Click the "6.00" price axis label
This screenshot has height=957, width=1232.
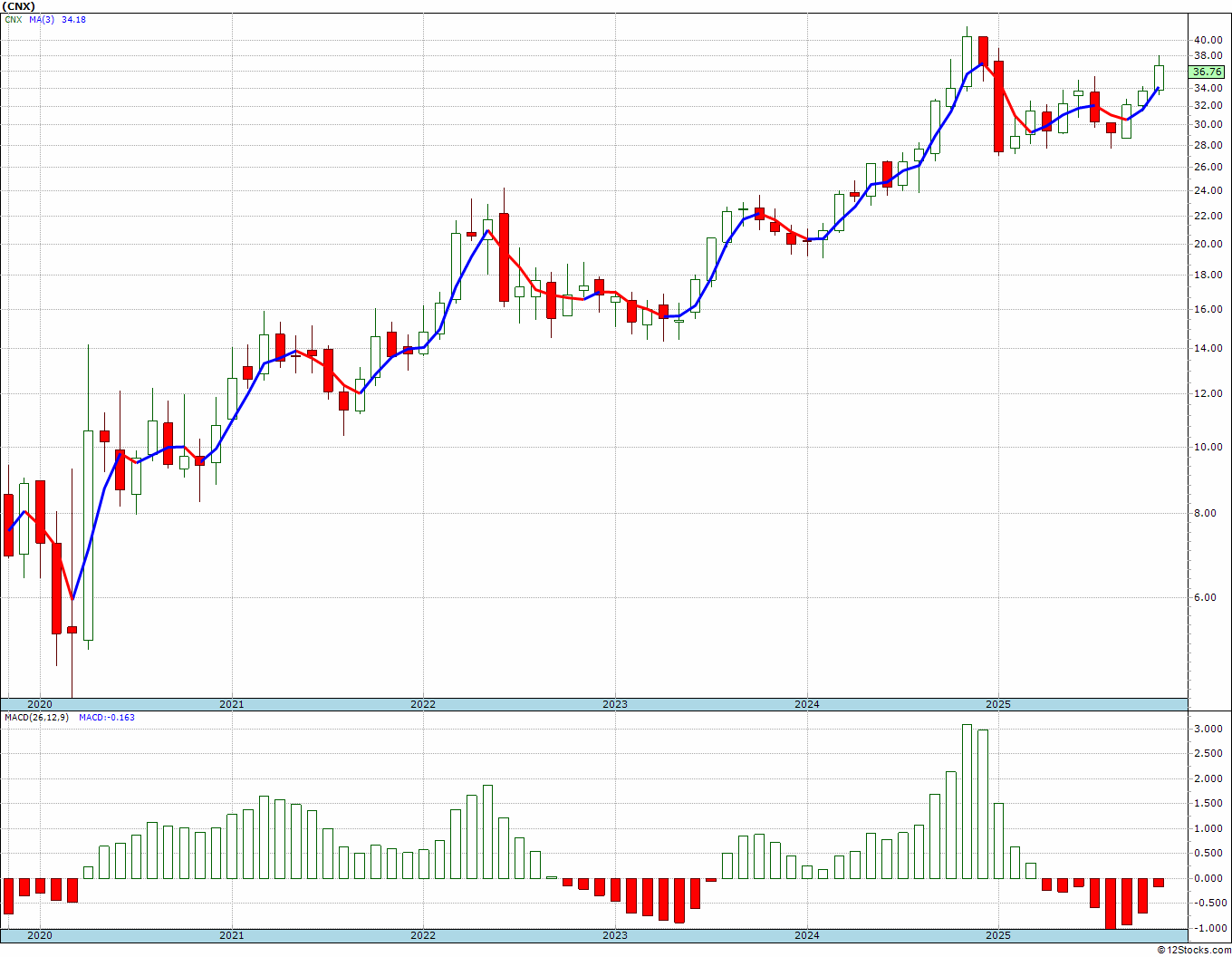pyautogui.click(x=1205, y=597)
